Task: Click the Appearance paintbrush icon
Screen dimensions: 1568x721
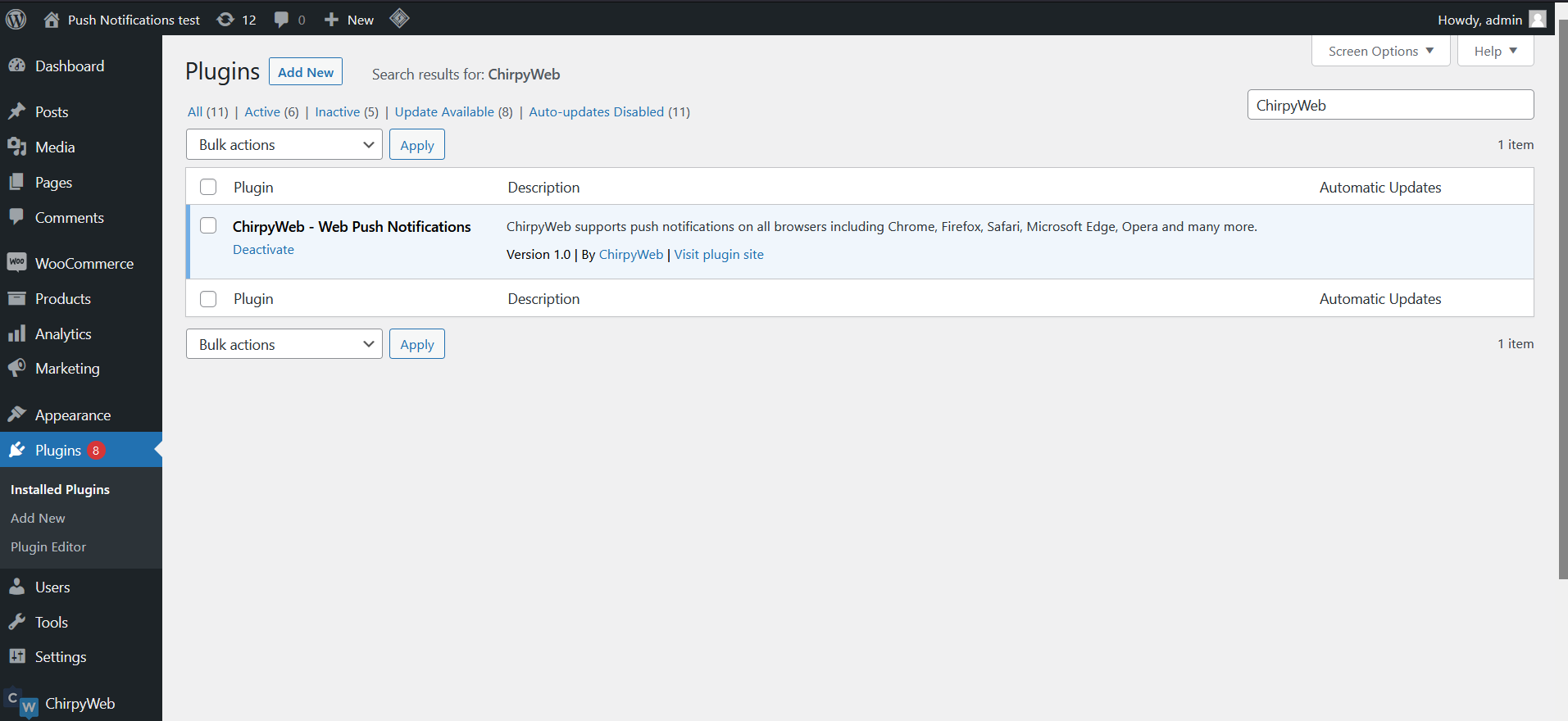Action: tap(17, 415)
